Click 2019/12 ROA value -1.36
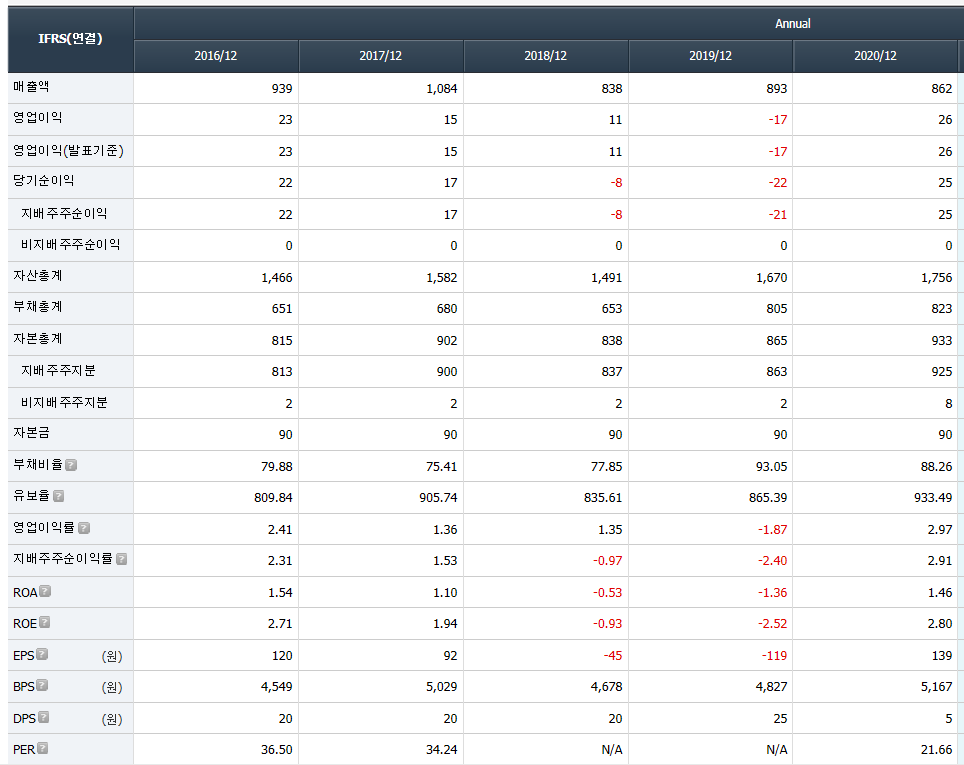 773,593
